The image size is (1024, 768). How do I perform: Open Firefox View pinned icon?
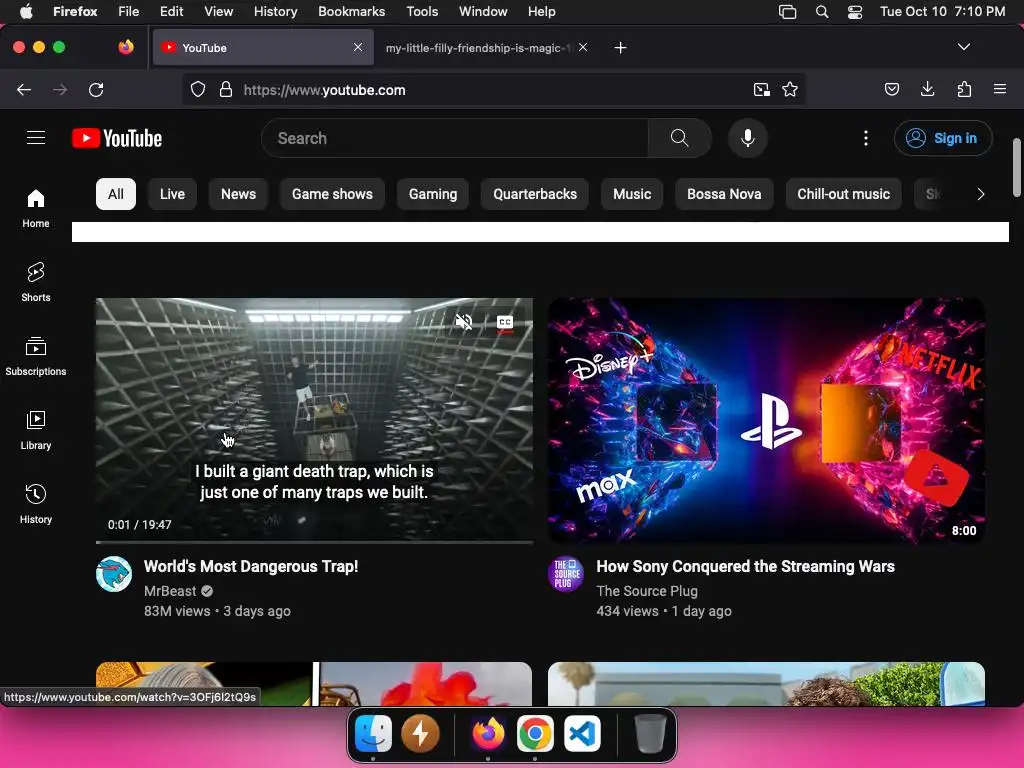click(126, 47)
